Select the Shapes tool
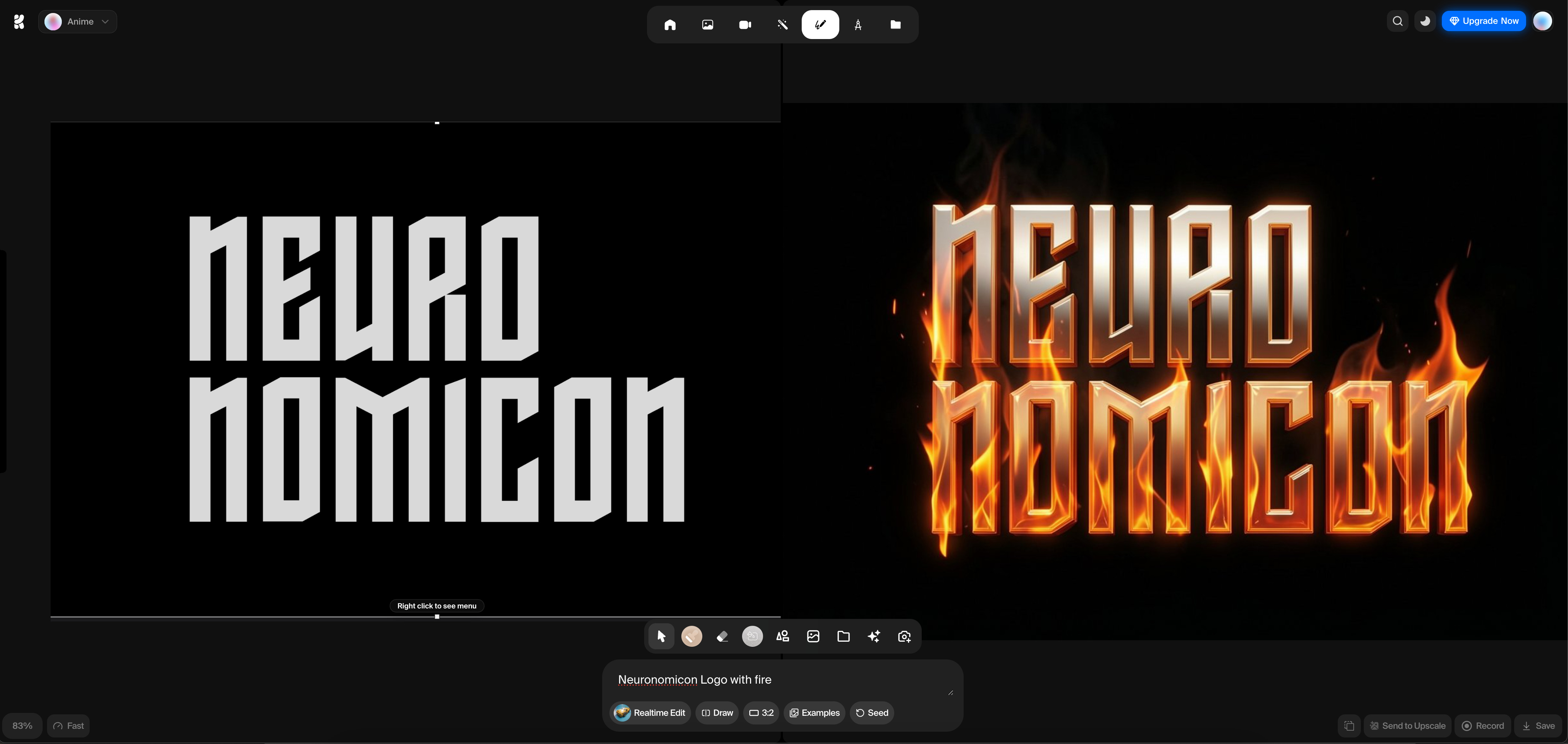Screen dimensions: 1568x744 click(782, 636)
